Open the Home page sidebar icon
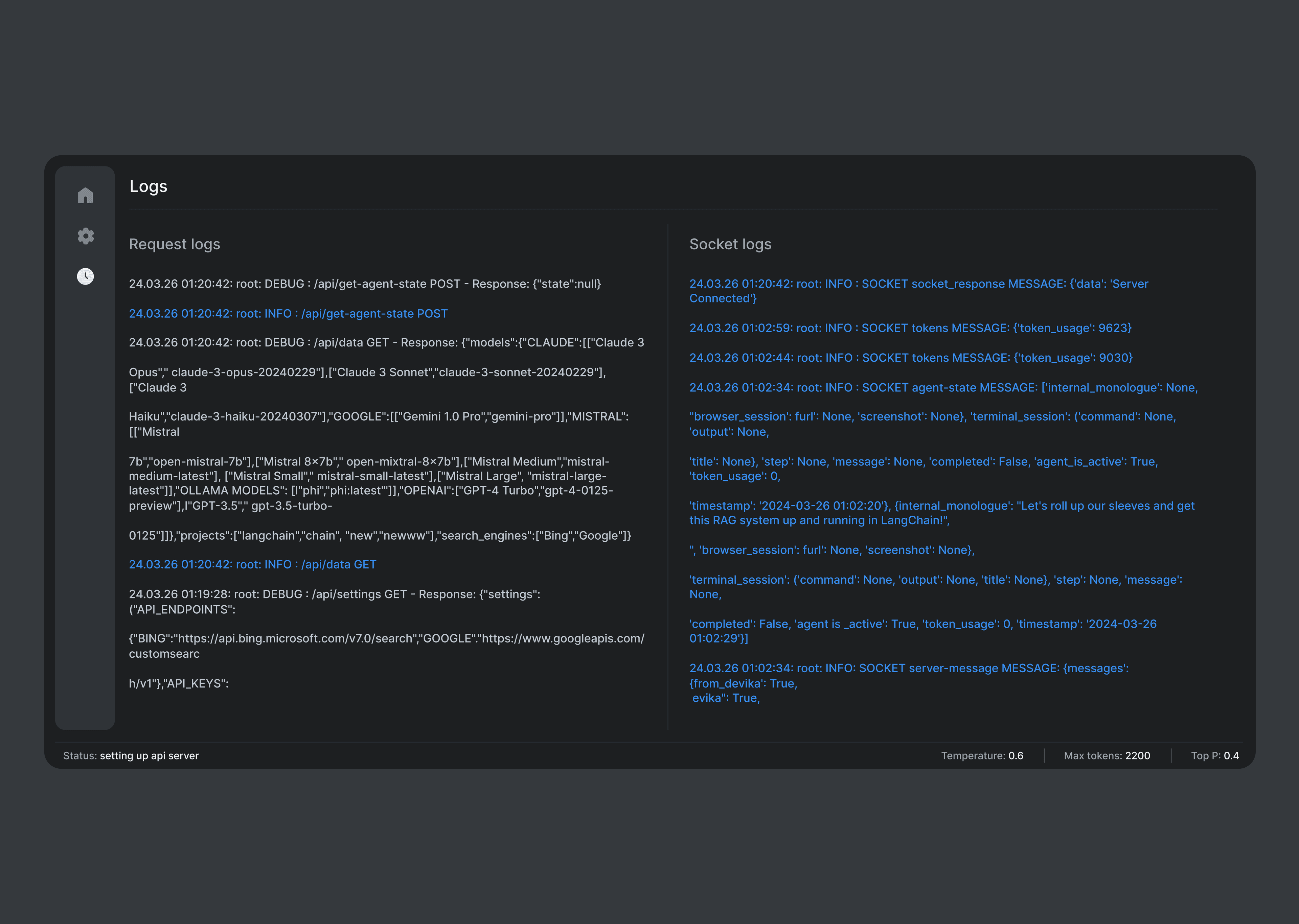The height and width of the screenshot is (924, 1299). 85,196
